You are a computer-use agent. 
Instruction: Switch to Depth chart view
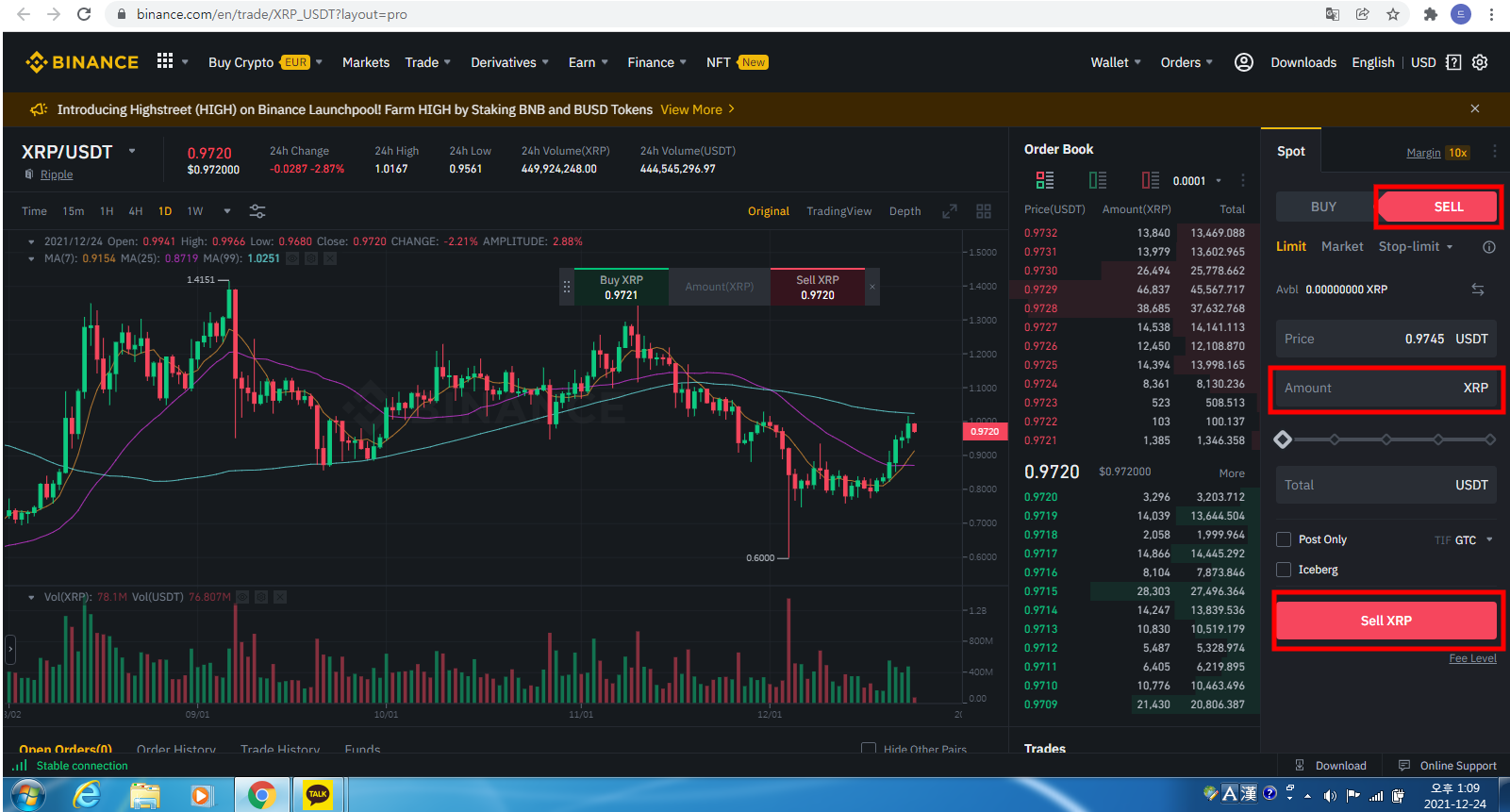point(904,211)
